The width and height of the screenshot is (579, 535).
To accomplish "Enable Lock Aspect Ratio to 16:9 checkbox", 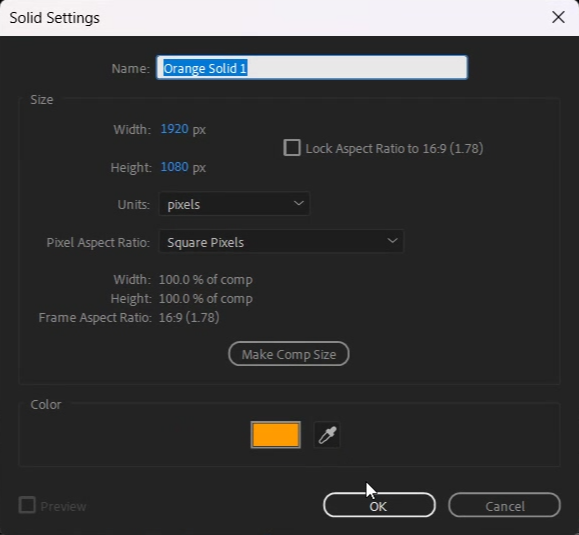I will (292, 148).
